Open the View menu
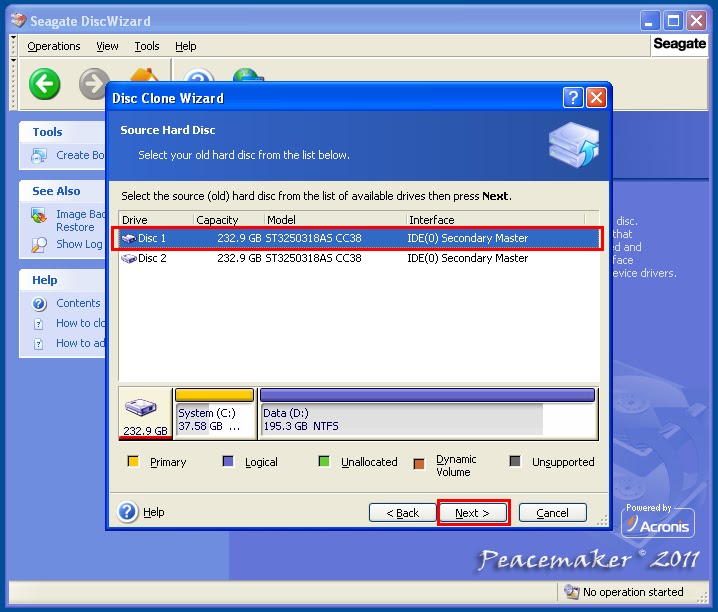This screenshot has height=612, width=718. 107,46
